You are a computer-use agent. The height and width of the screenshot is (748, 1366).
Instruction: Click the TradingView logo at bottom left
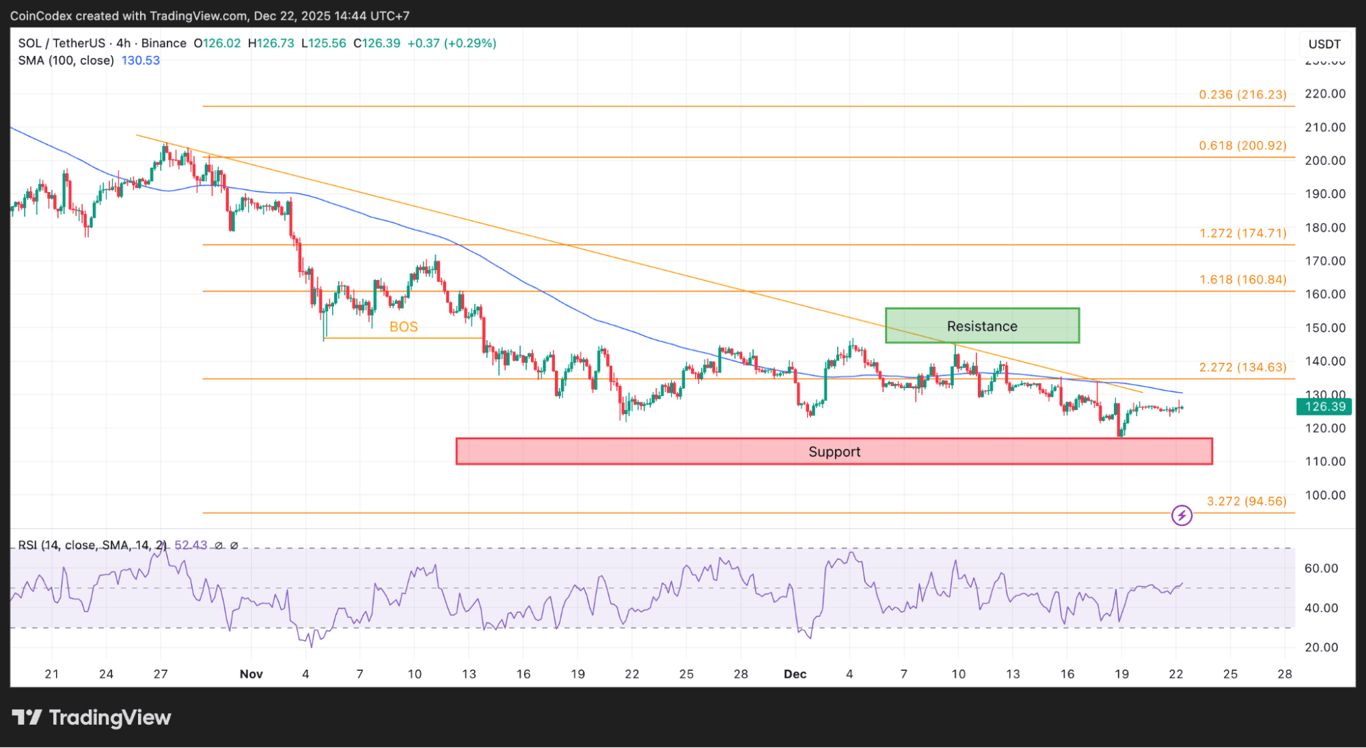[x=90, y=717]
